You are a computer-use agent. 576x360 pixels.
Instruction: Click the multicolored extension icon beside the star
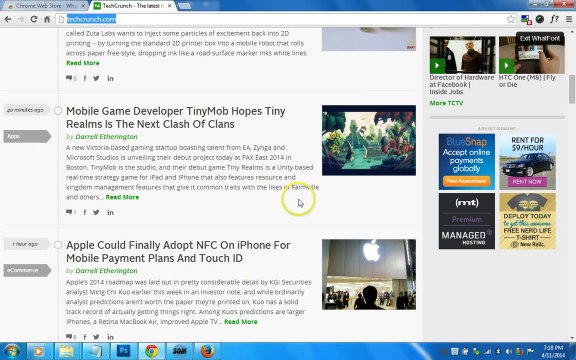[x=526, y=19]
